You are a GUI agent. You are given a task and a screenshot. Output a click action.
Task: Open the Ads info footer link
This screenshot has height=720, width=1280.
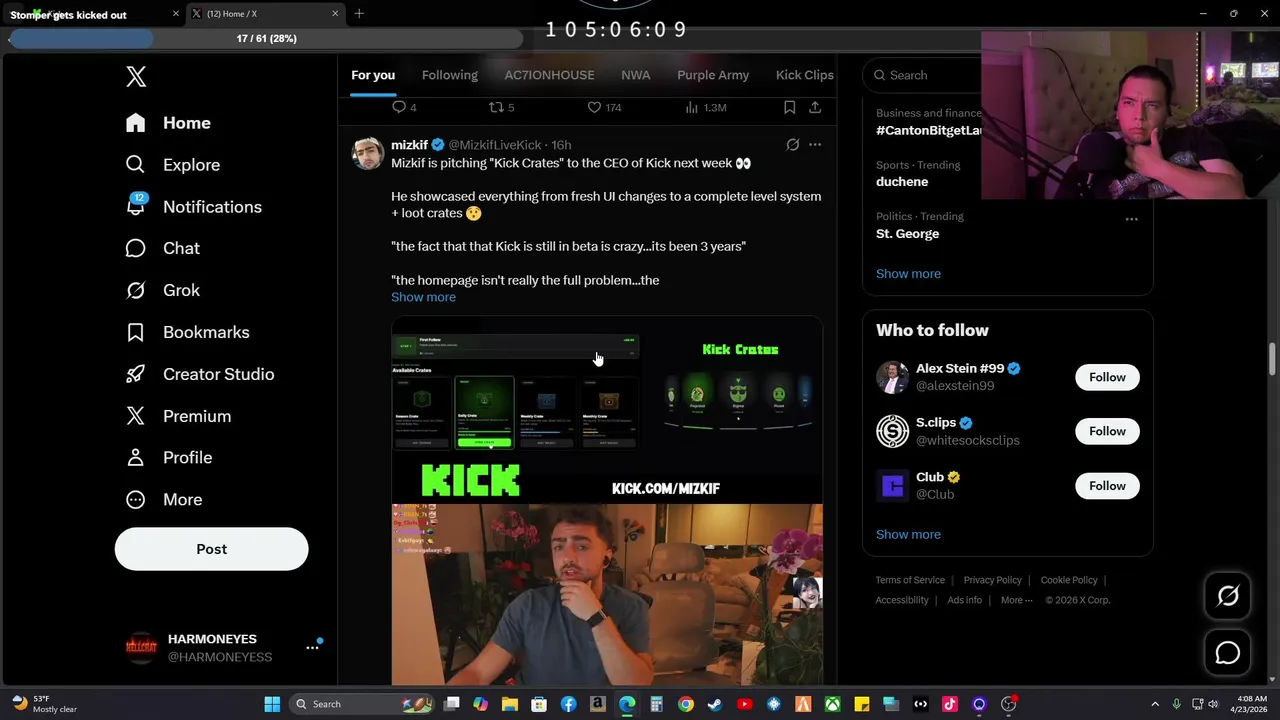964,600
